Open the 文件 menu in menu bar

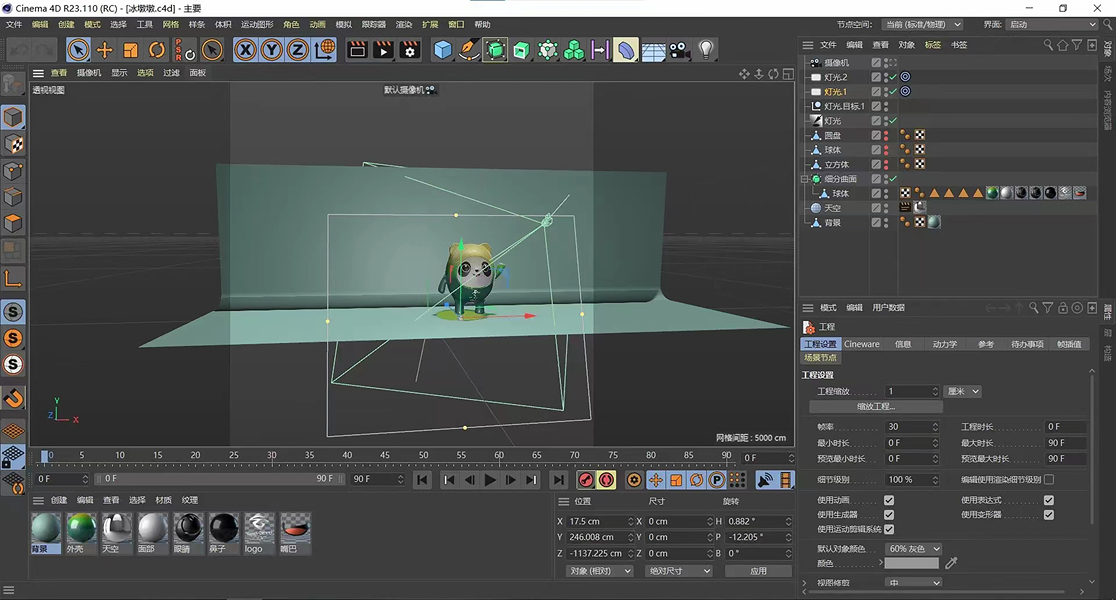tap(14, 24)
